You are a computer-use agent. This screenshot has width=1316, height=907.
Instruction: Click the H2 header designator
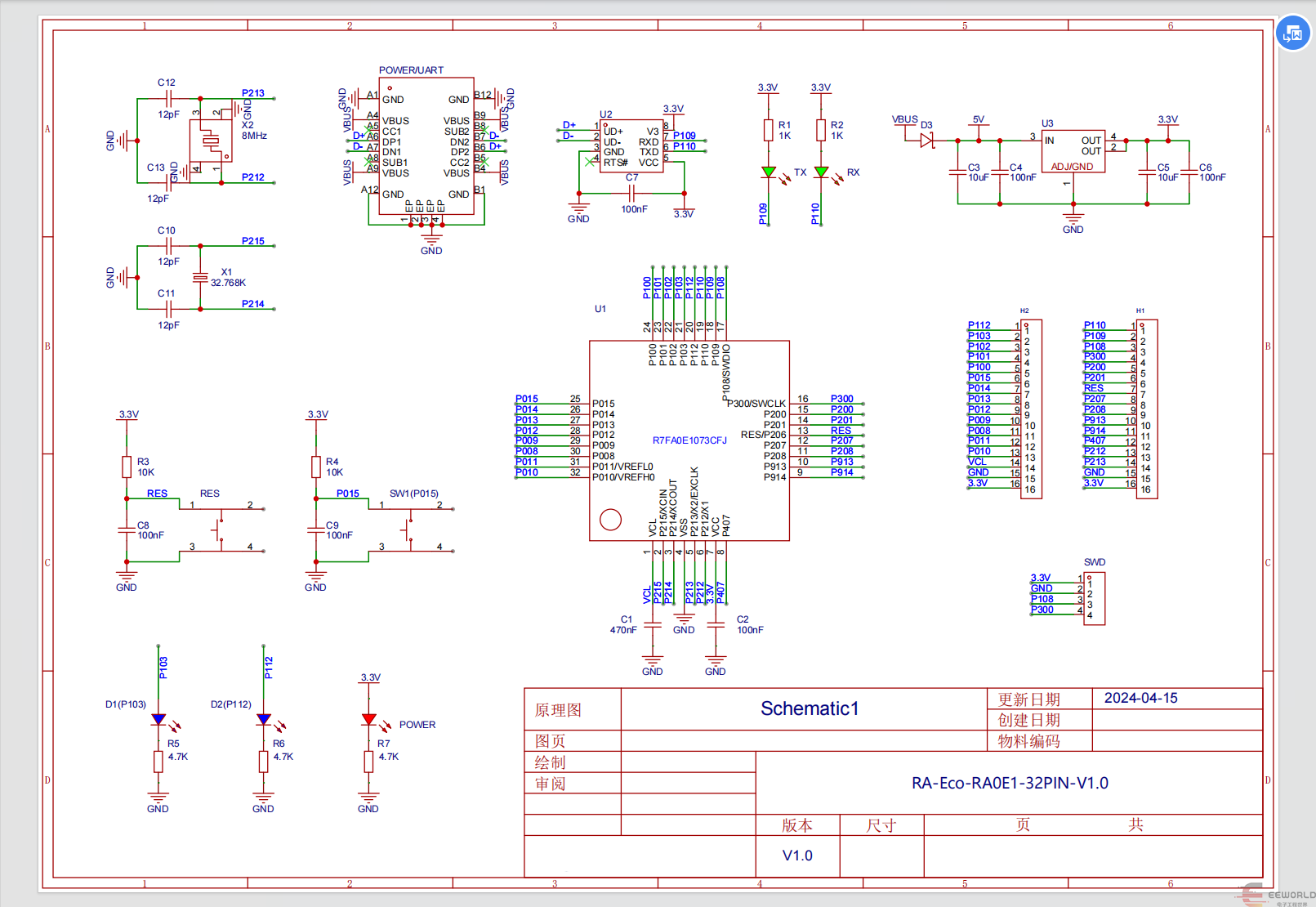coord(1024,311)
